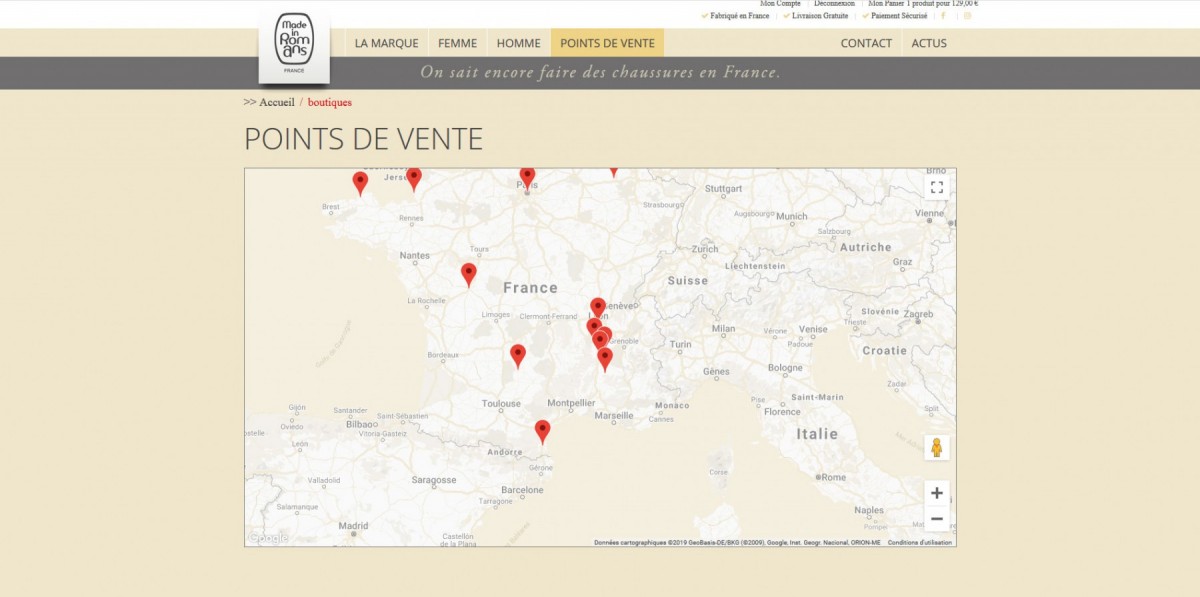This screenshot has height=597, width=1200.
Task: Zoom in on the map
Action: click(937, 493)
